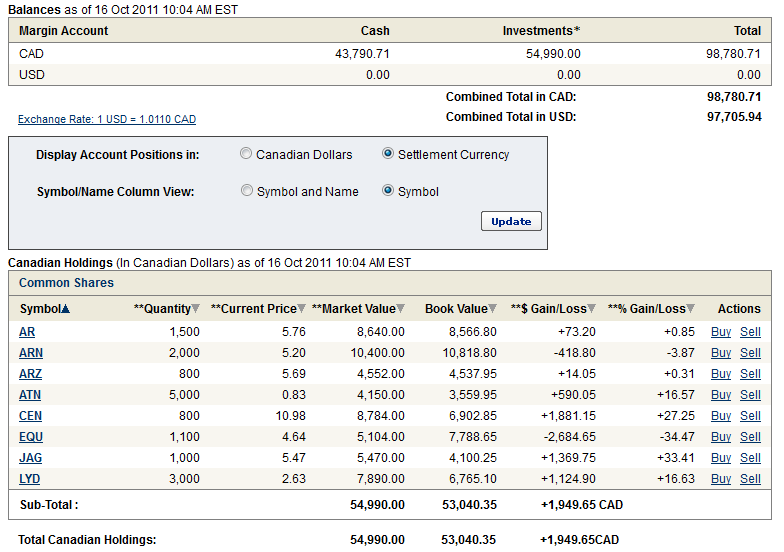Image resolution: width=784 pixels, height=552 pixels.
Task: Click Sell for JAG shares
Action: (x=750, y=458)
